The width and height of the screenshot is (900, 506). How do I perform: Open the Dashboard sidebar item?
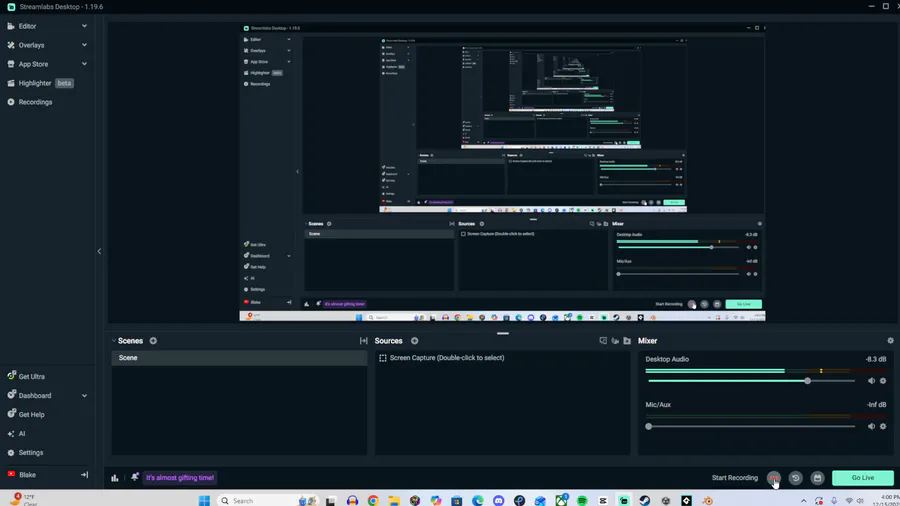pos(34,395)
